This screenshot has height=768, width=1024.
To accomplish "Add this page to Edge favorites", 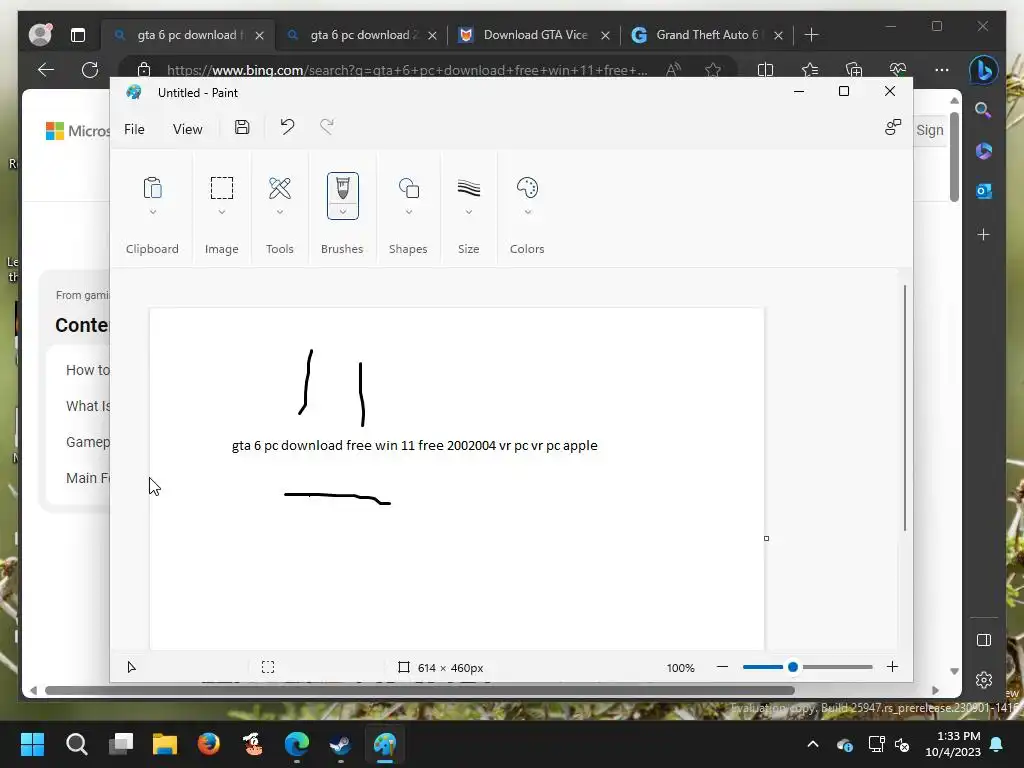I will (x=713, y=70).
